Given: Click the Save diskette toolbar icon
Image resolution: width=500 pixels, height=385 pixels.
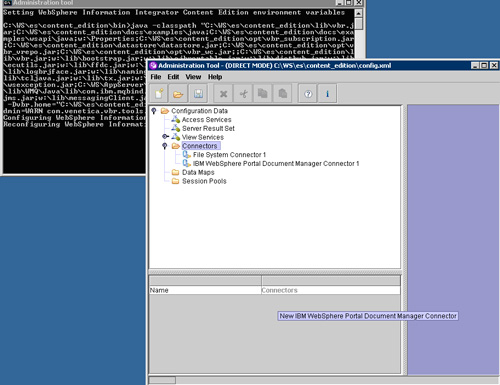Looking at the screenshot, I should point(198,94).
